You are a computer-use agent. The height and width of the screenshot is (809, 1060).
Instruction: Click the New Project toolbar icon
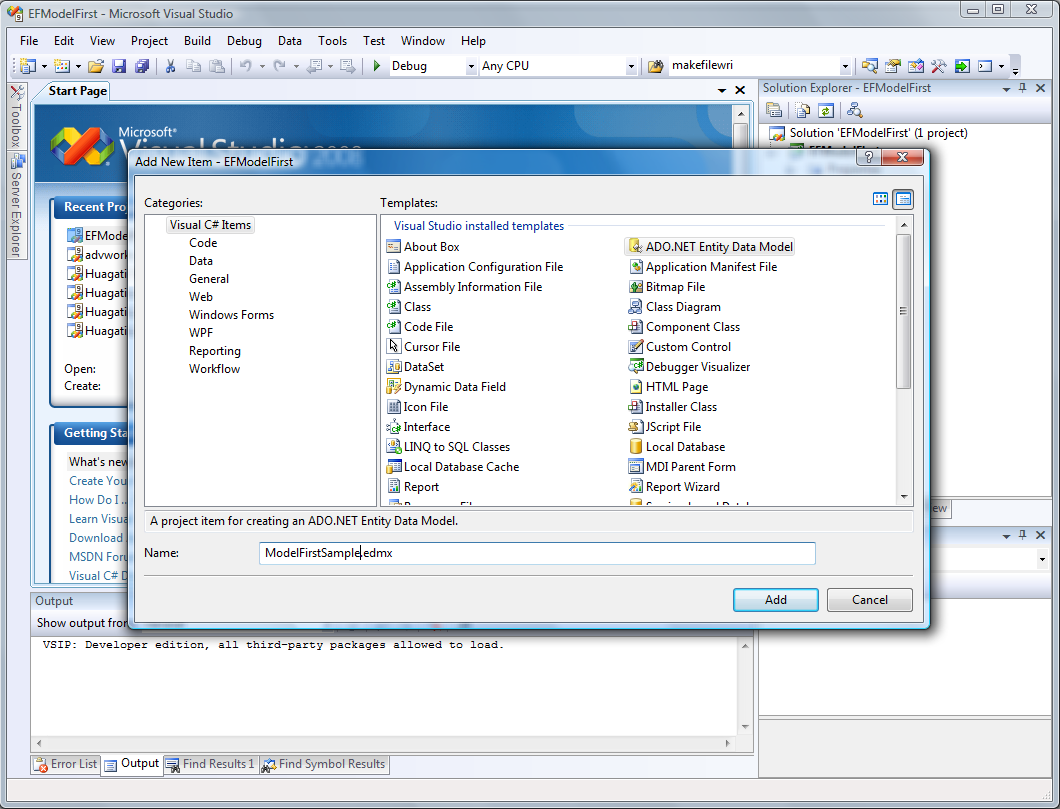coord(28,66)
